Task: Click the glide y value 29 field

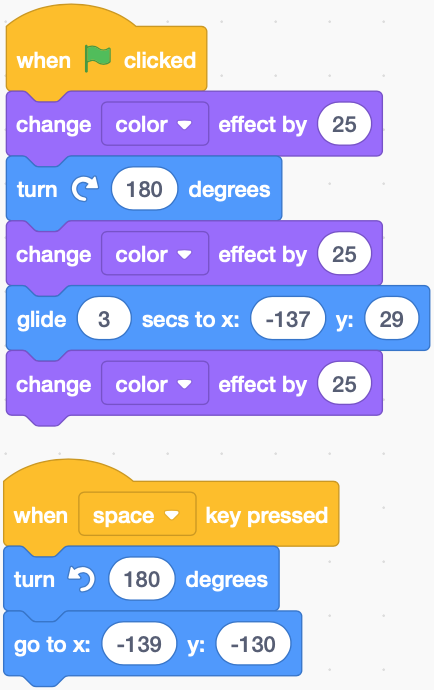Action: [391, 319]
